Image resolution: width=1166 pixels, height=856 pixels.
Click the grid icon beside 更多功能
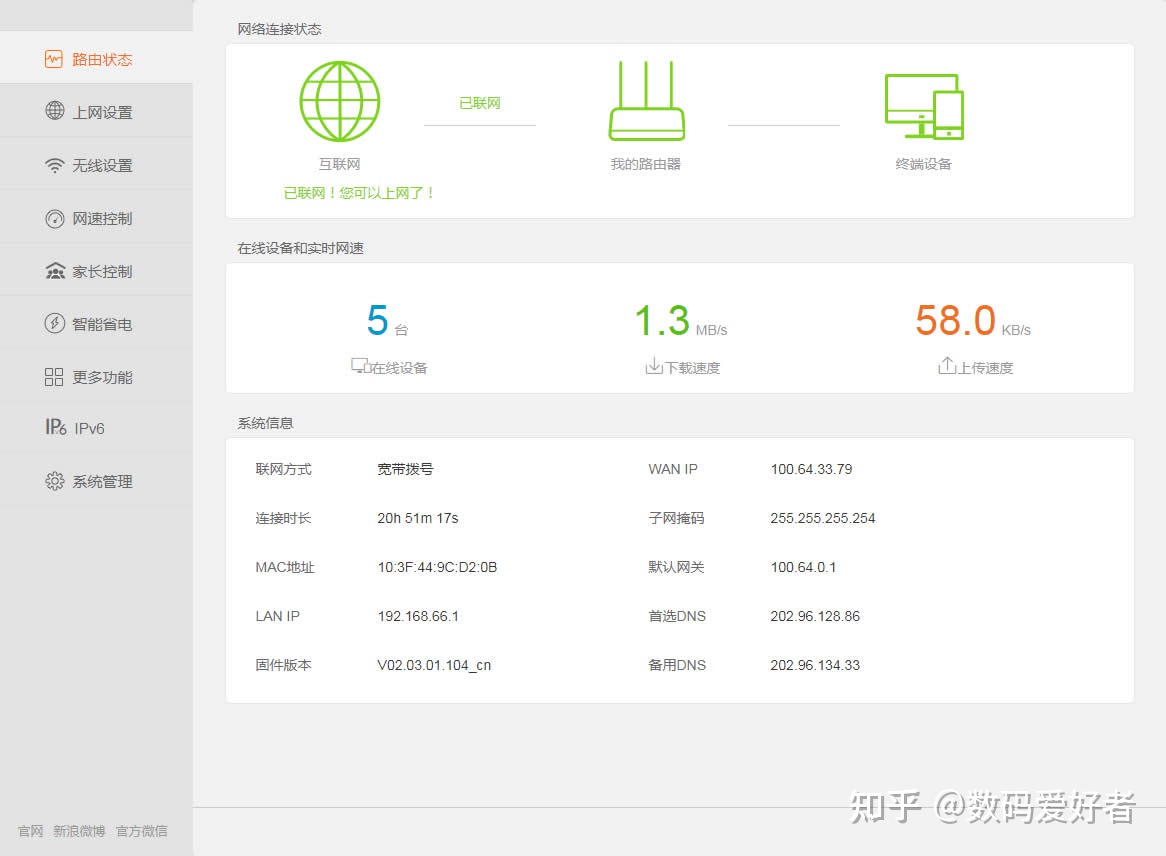tap(55, 377)
